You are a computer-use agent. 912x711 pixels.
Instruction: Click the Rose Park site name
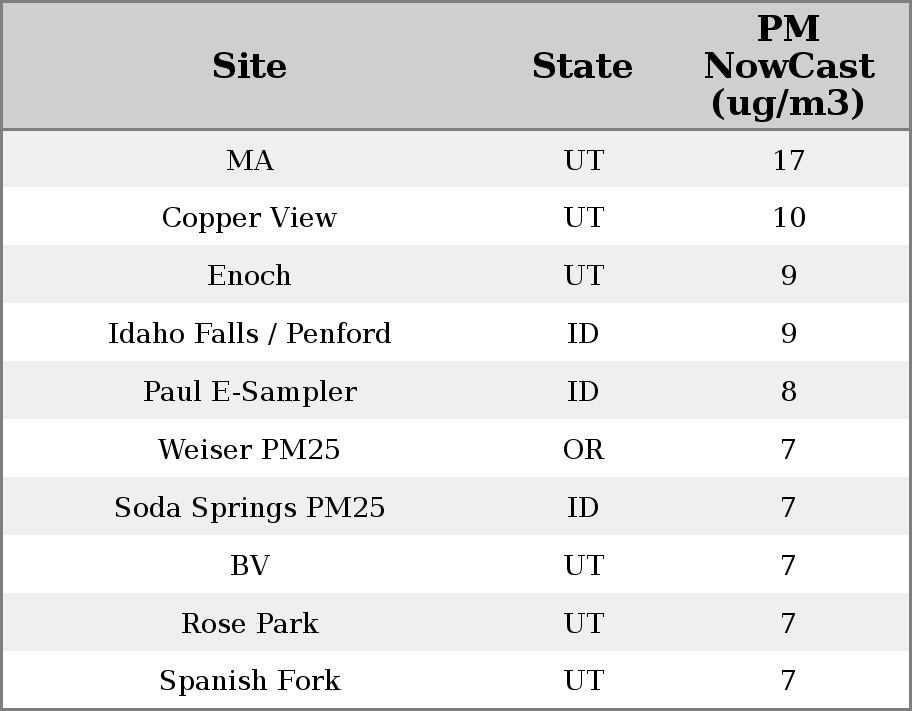249,624
